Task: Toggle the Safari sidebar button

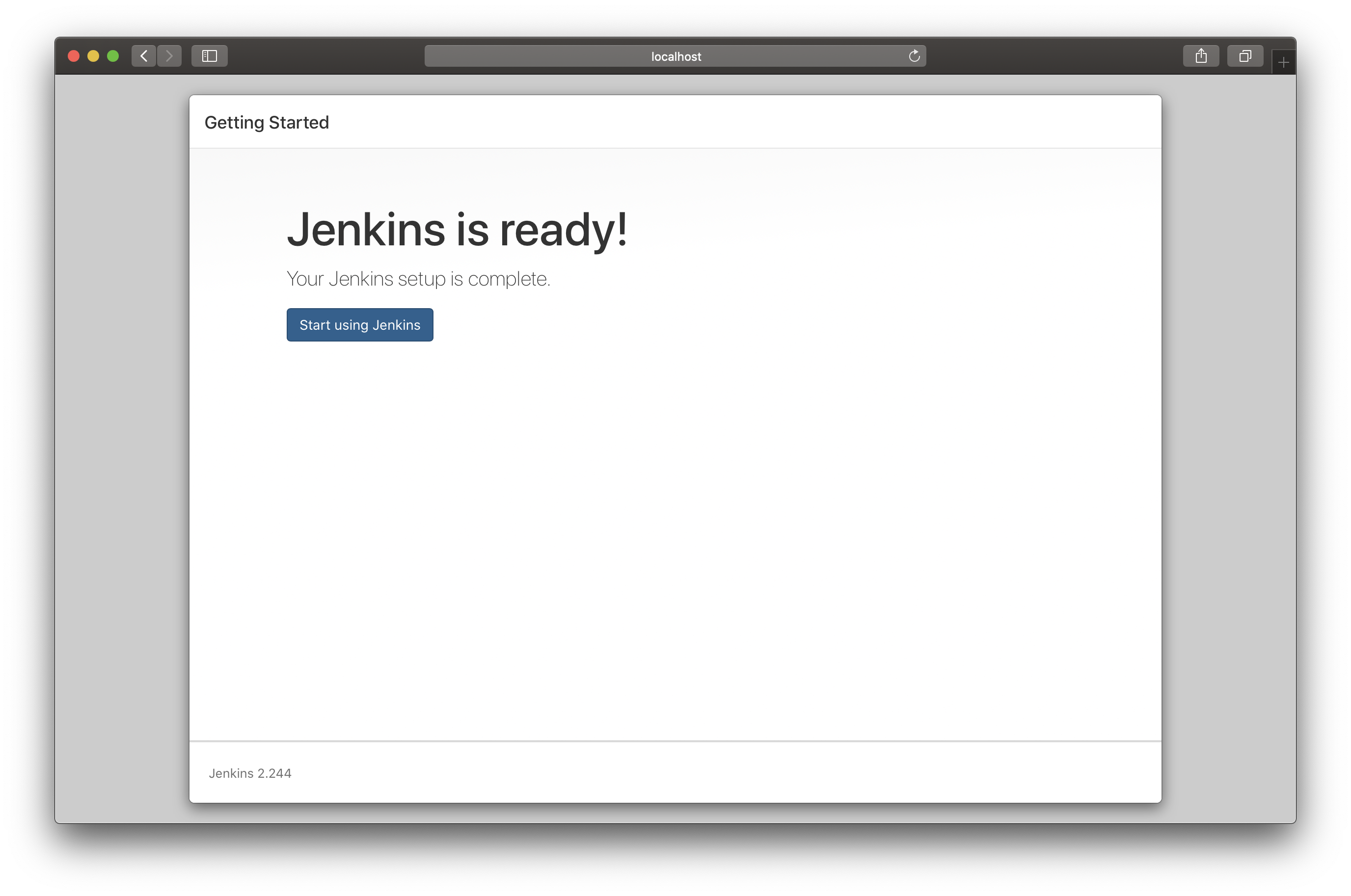Action: coord(209,56)
